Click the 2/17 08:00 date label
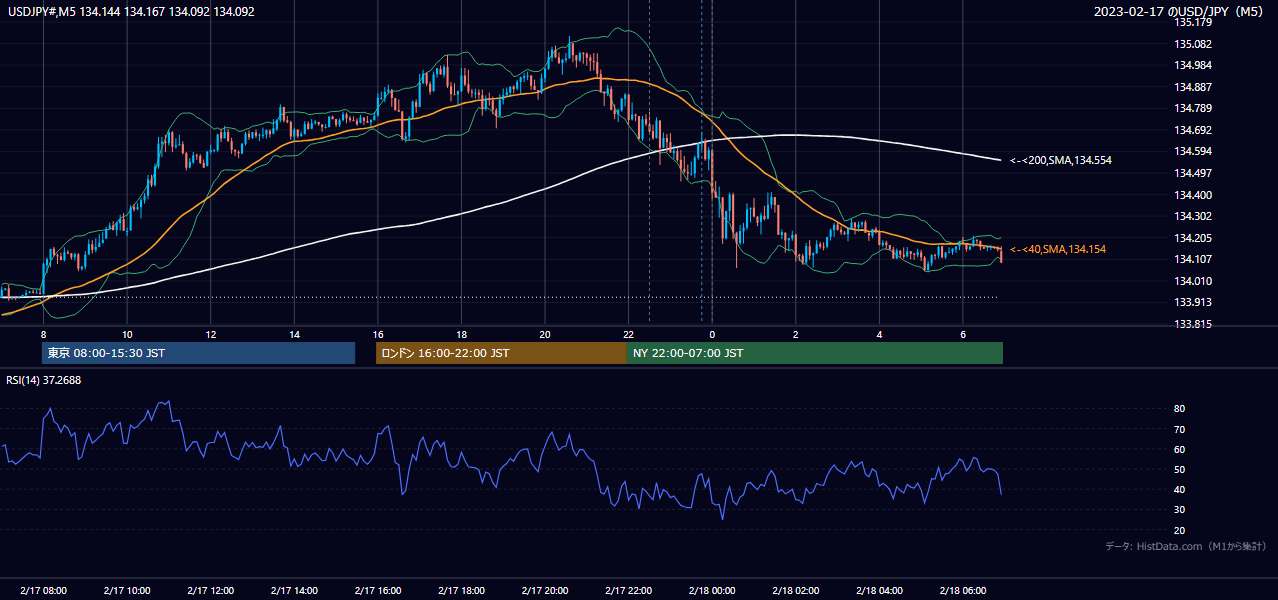Image resolution: width=1278 pixels, height=600 pixels. click(x=43, y=591)
